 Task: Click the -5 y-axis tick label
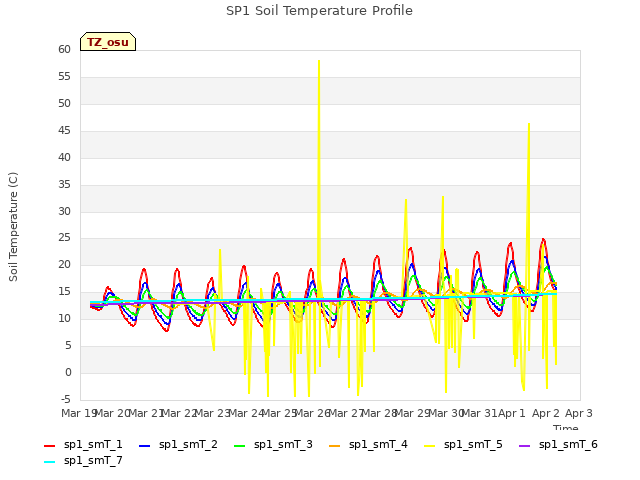click(x=64, y=399)
